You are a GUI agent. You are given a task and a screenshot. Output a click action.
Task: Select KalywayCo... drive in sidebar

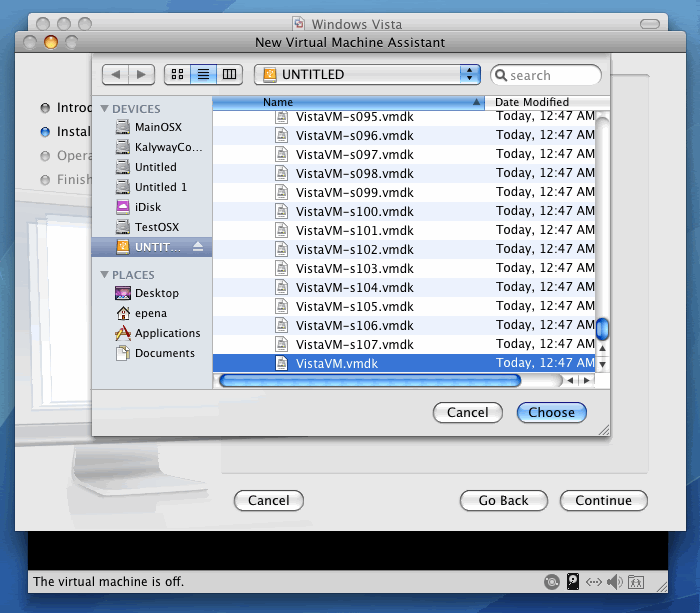(152, 147)
